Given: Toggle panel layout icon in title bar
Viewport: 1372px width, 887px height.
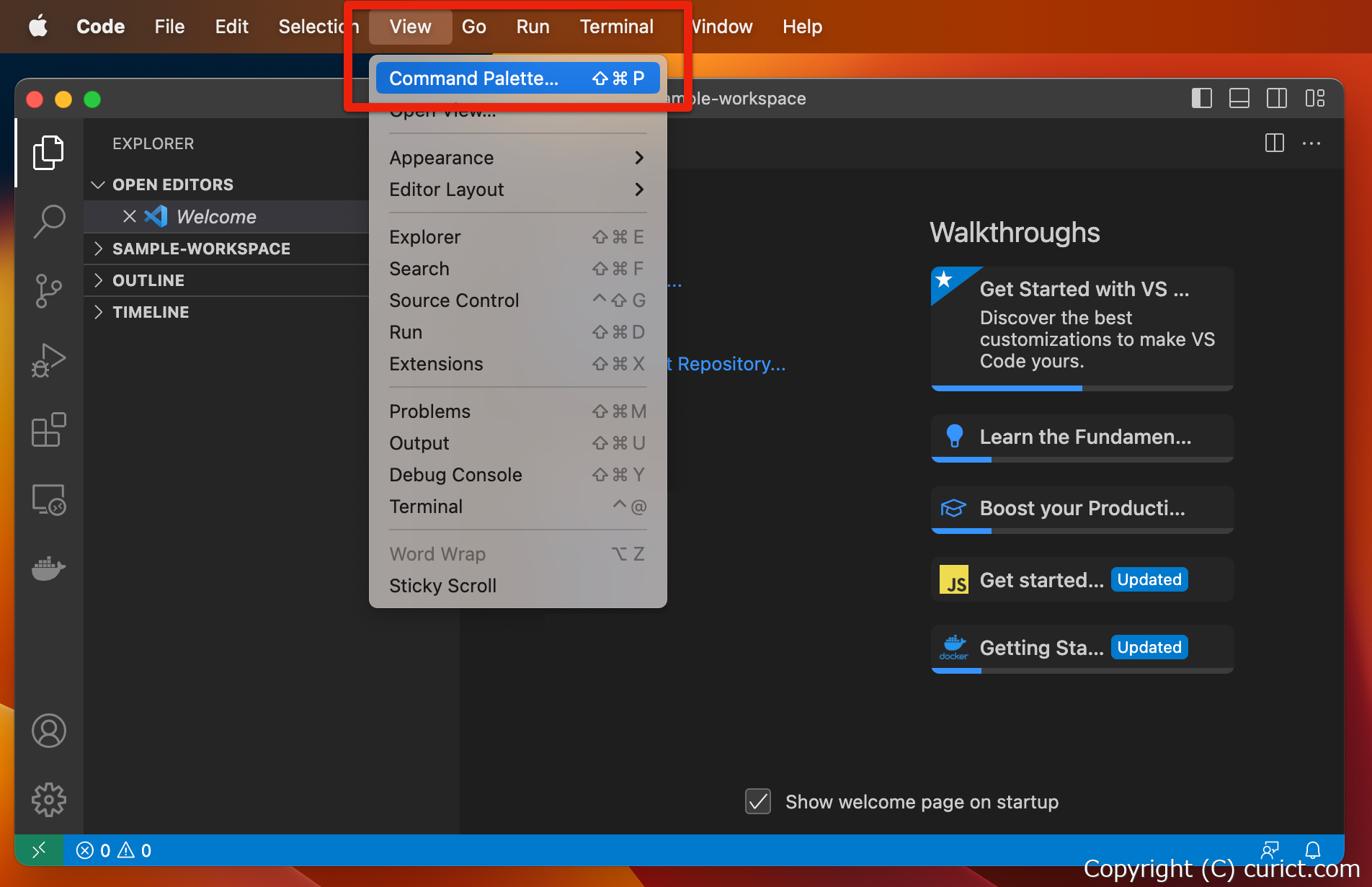Looking at the screenshot, I should tap(1239, 98).
